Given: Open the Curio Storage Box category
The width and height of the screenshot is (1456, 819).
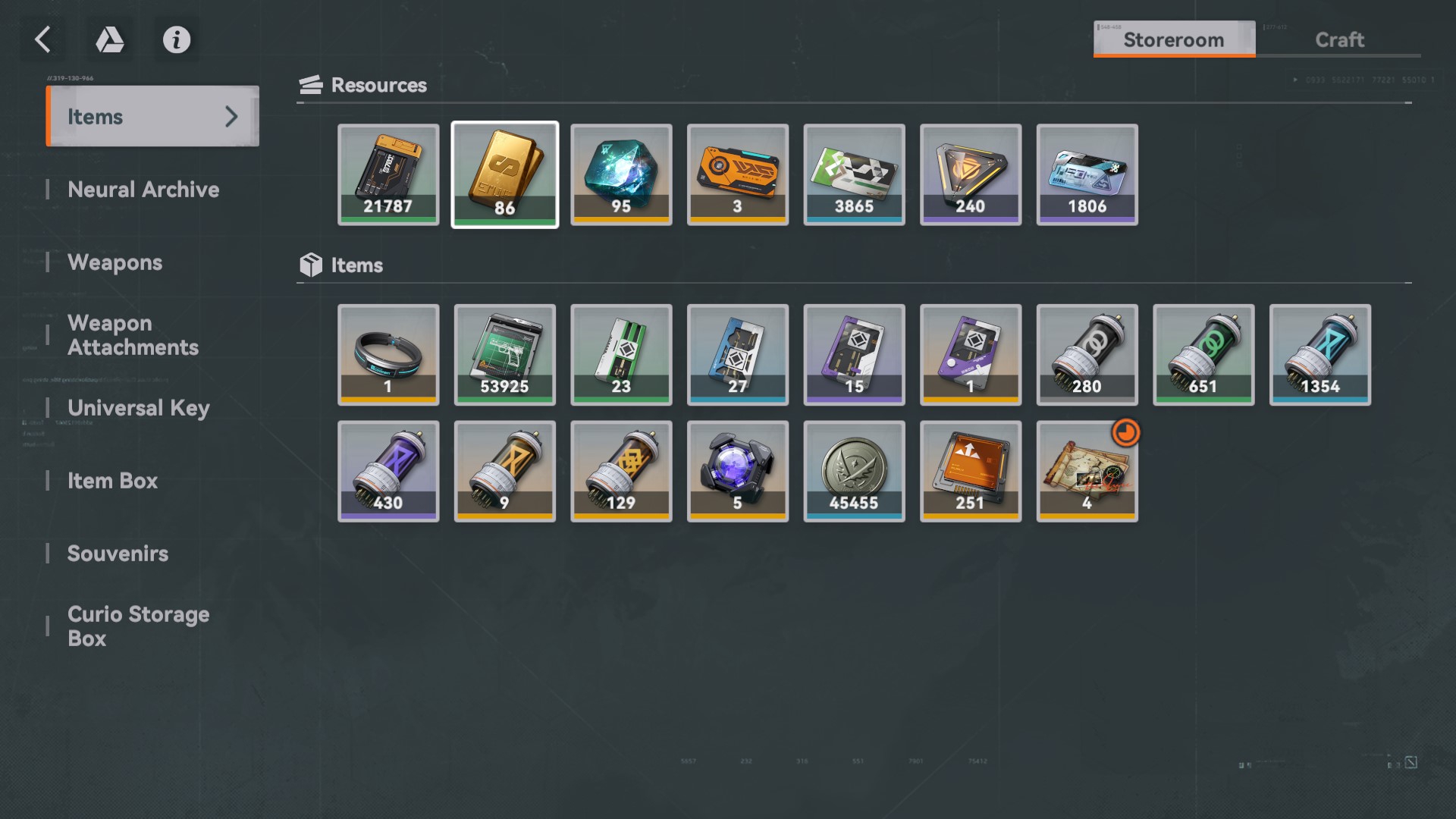Looking at the screenshot, I should (138, 626).
